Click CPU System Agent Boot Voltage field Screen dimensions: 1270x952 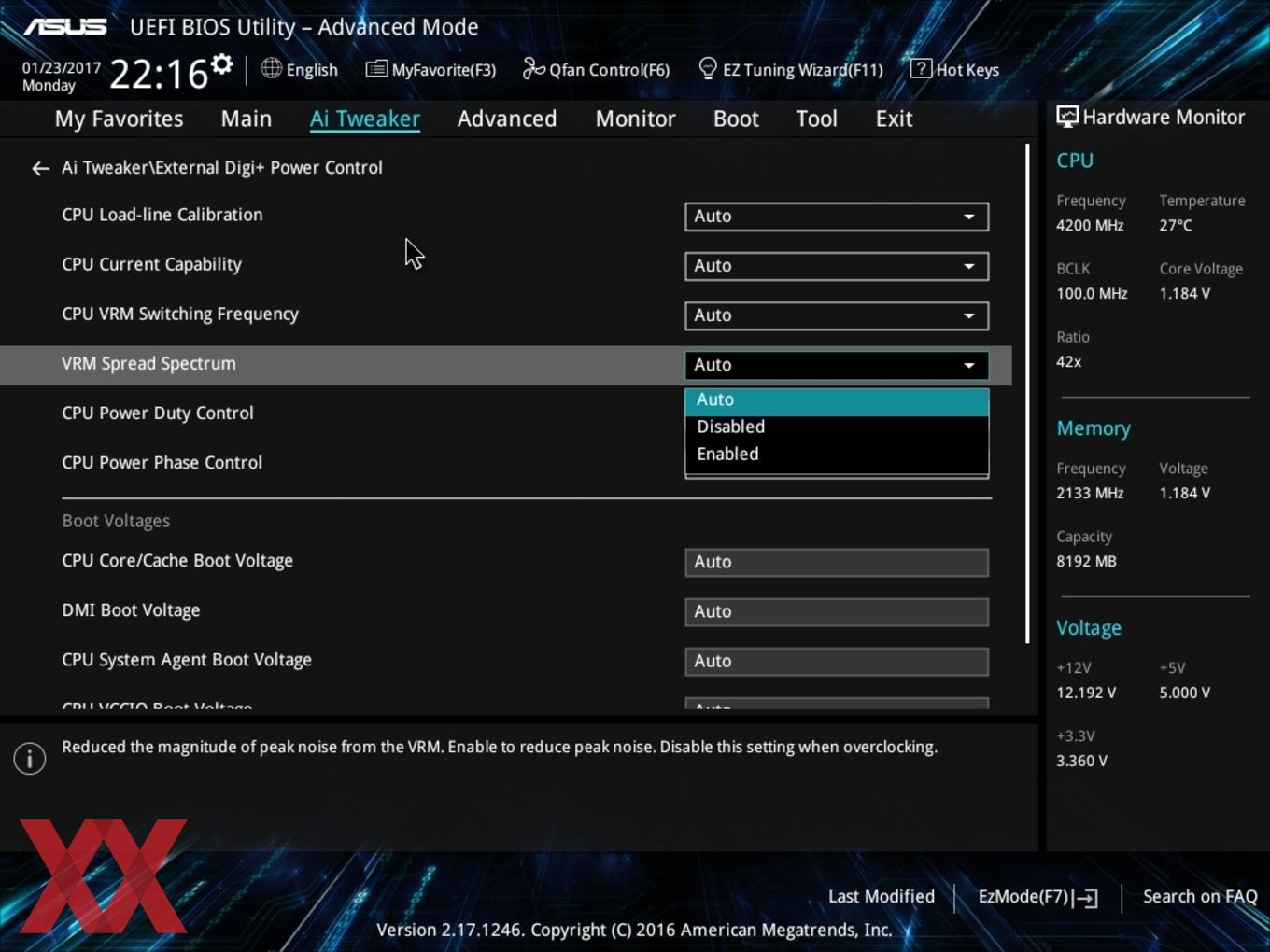837,662
